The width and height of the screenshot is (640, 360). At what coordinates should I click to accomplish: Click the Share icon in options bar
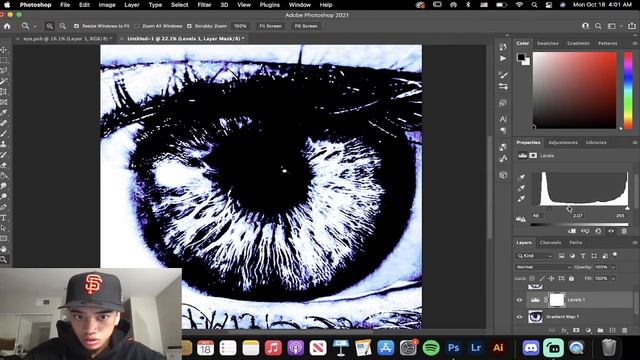631,26
